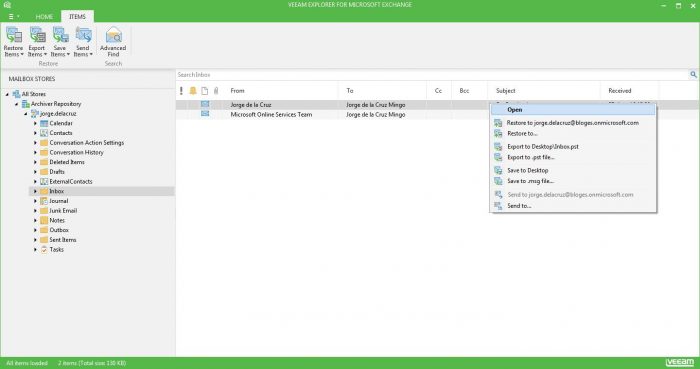Collapse the All Stores tree node
Image resolution: width=700 pixels, height=369 pixels.
click(7, 94)
